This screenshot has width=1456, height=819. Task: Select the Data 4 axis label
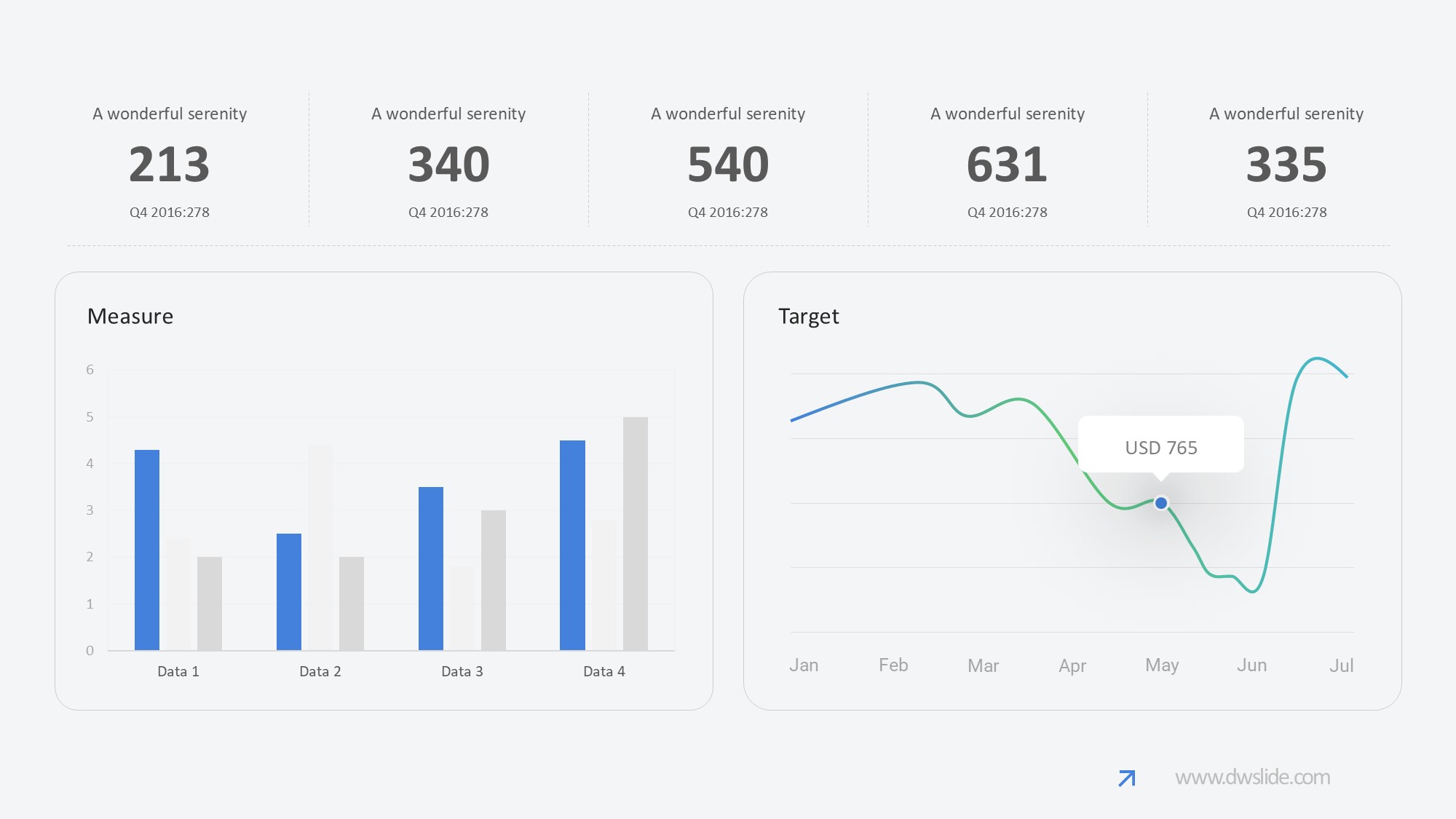[x=604, y=671]
